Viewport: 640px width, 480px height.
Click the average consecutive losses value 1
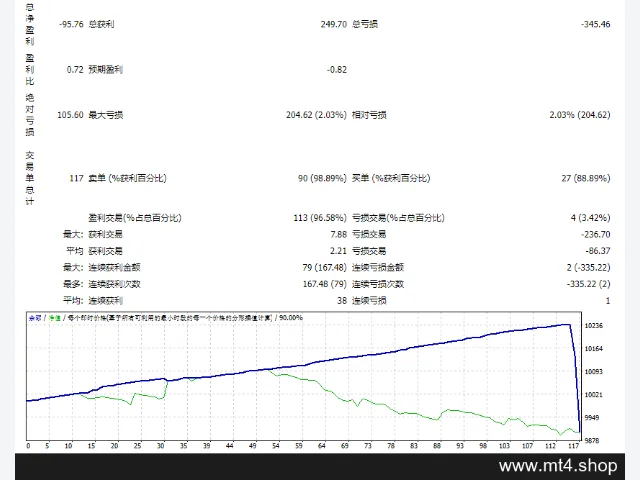[608, 300]
